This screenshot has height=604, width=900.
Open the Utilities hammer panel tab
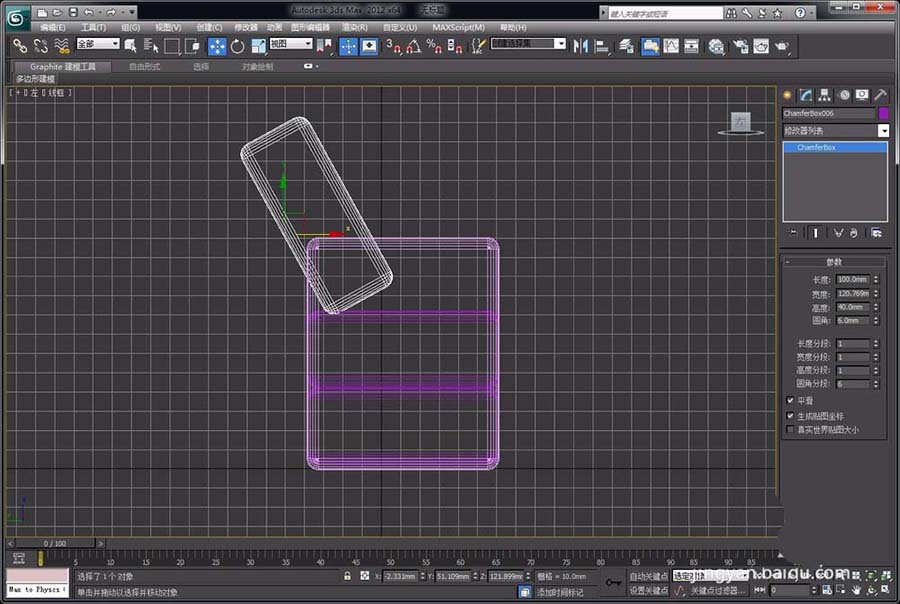(x=880, y=95)
